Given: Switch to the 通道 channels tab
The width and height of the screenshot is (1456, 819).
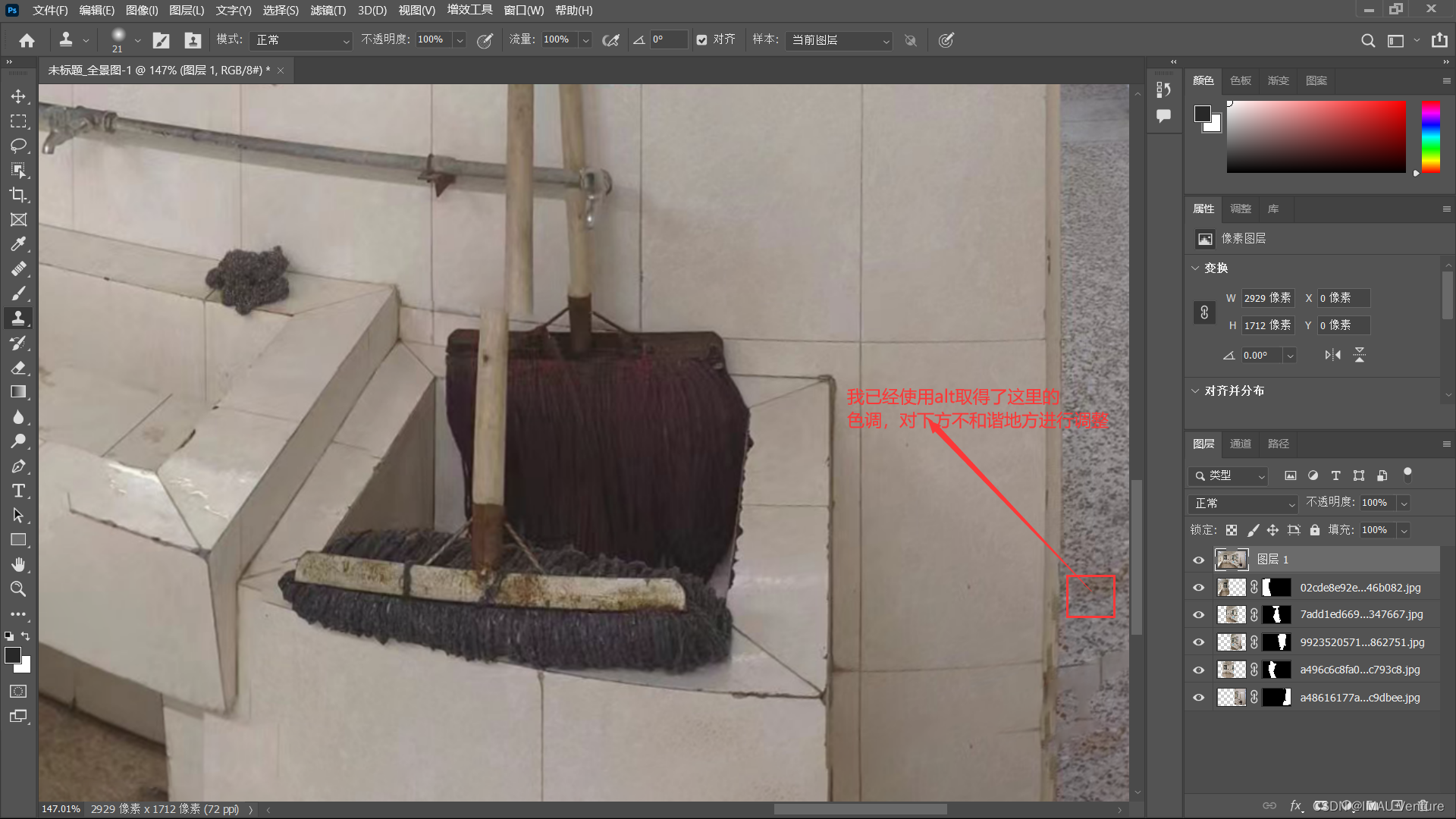Looking at the screenshot, I should tap(1241, 444).
